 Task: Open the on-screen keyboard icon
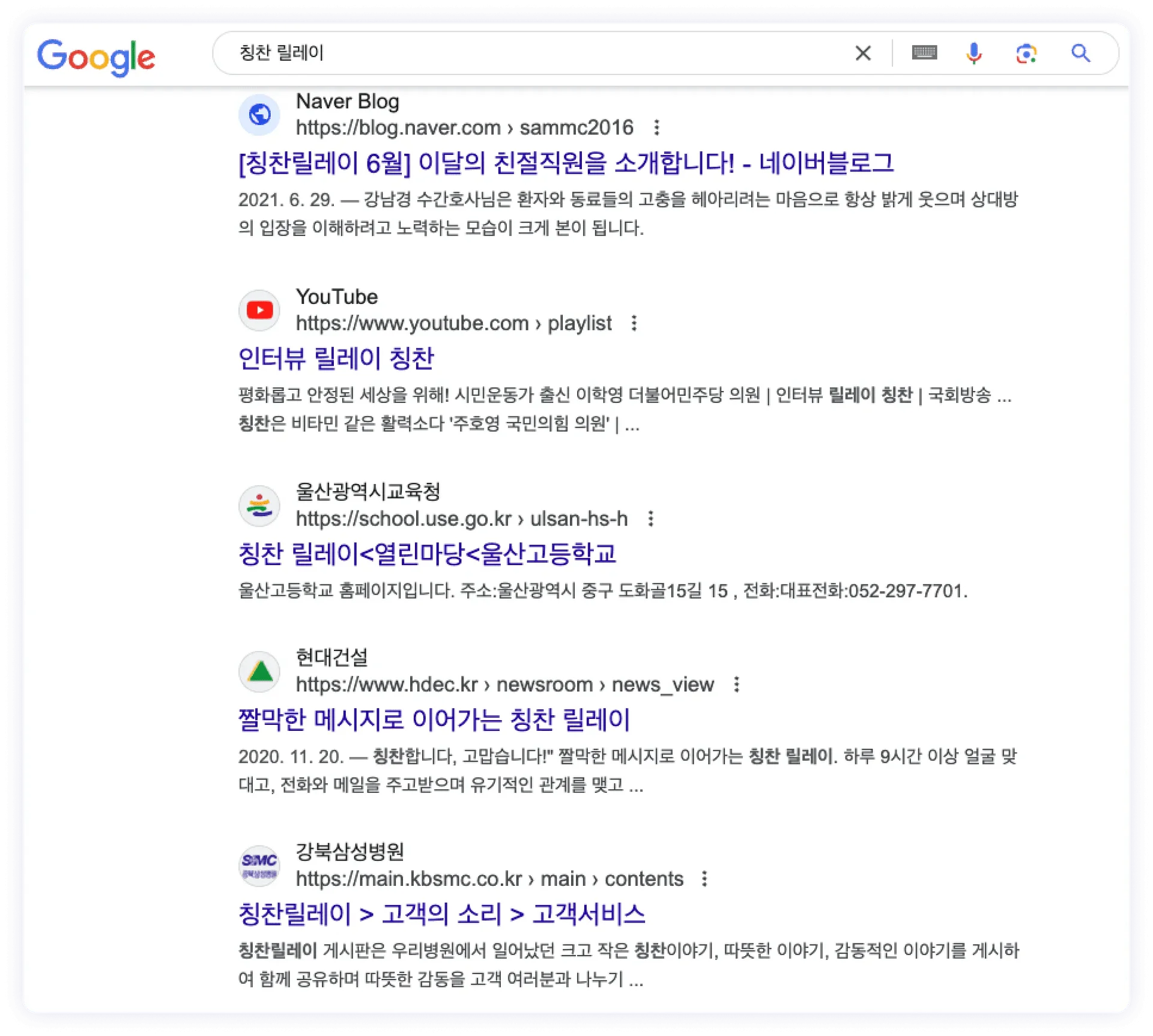point(924,53)
